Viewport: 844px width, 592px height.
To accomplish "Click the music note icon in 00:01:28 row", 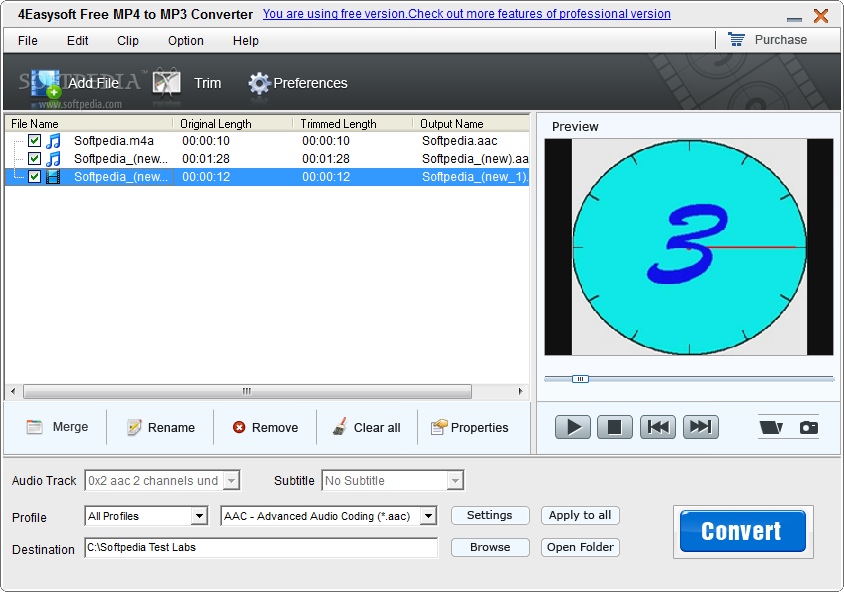I will [x=53, y=159].
